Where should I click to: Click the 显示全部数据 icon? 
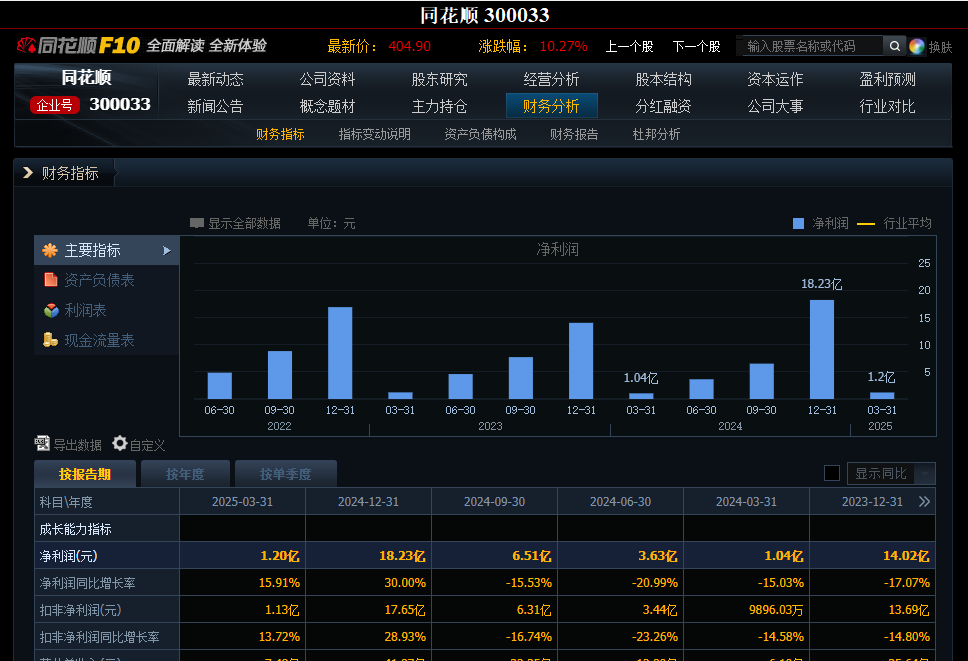[x=197, y=223]
